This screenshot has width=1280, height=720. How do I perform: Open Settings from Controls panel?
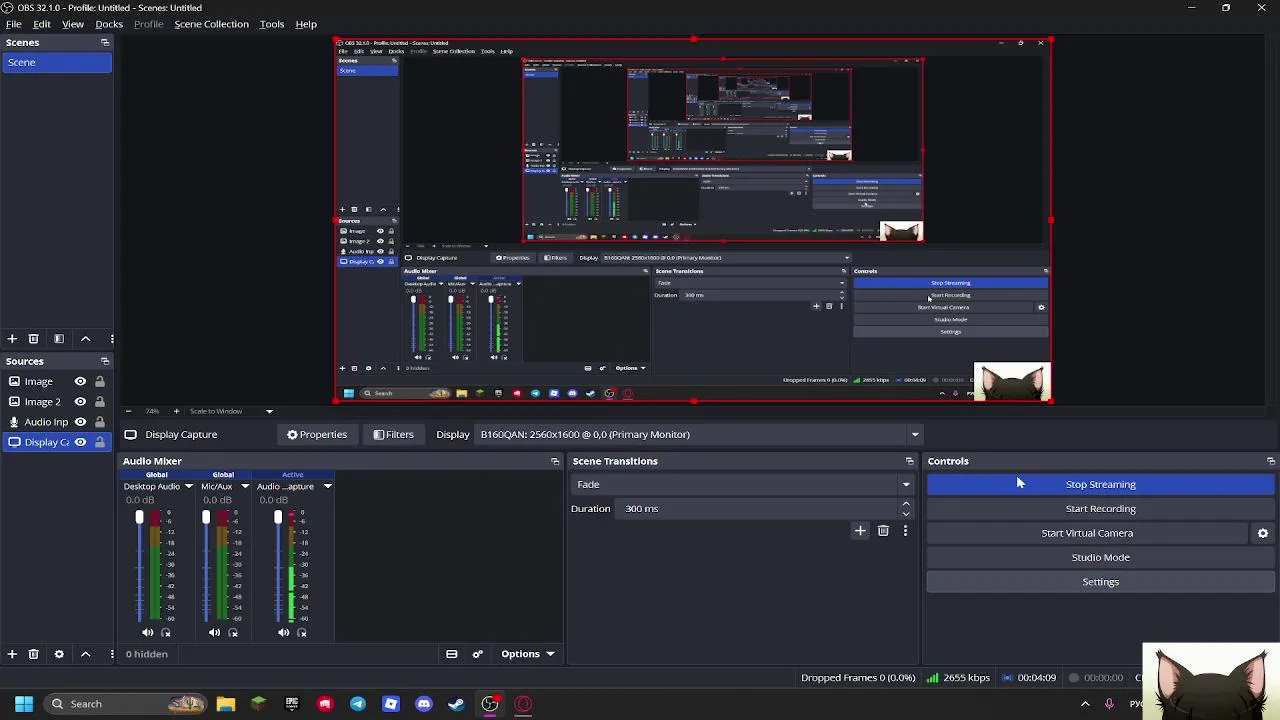tap(1100, 582)
